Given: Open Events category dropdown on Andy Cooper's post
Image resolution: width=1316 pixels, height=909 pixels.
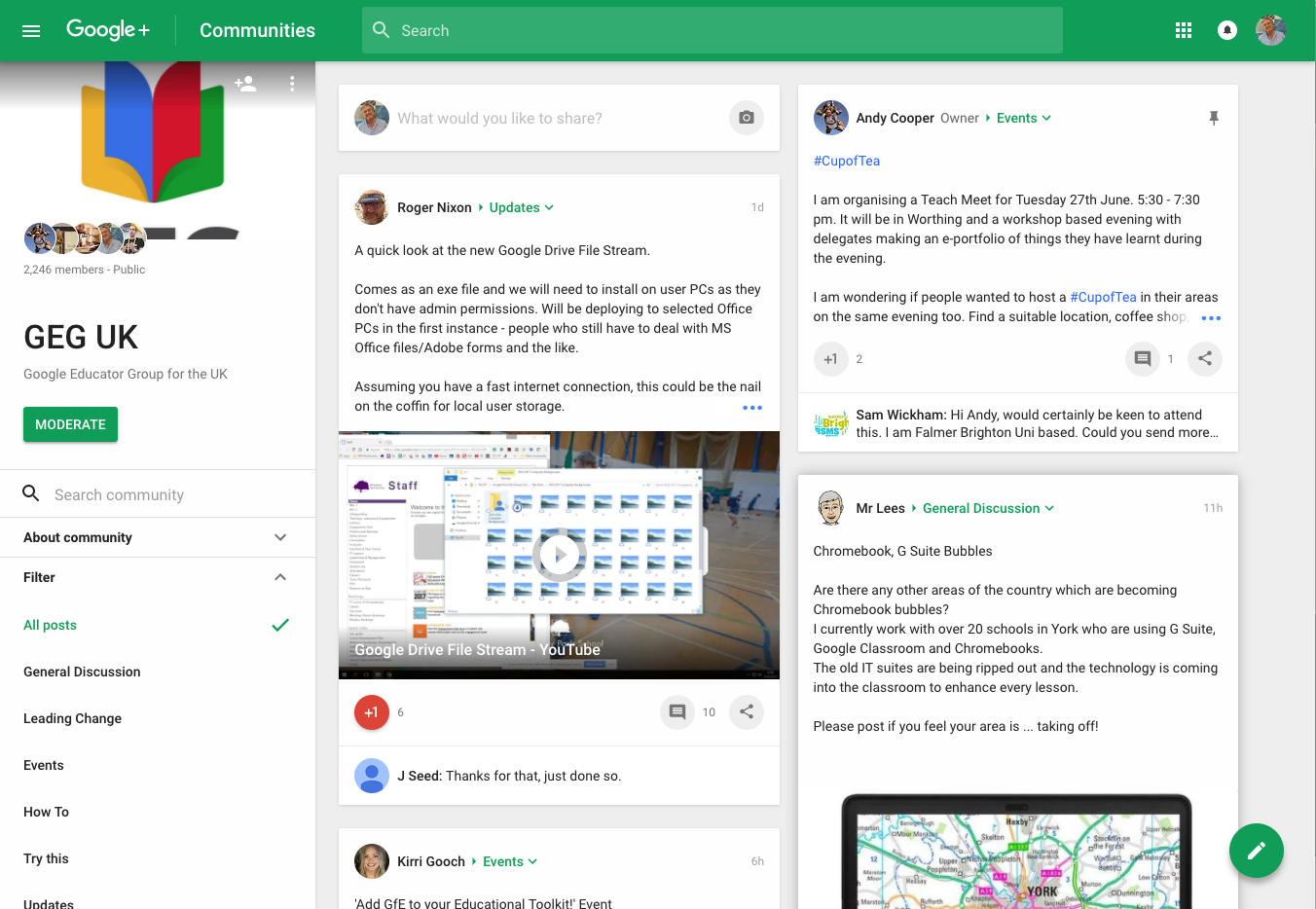Looking at the screenshot, I should [x=1024, y=118].
